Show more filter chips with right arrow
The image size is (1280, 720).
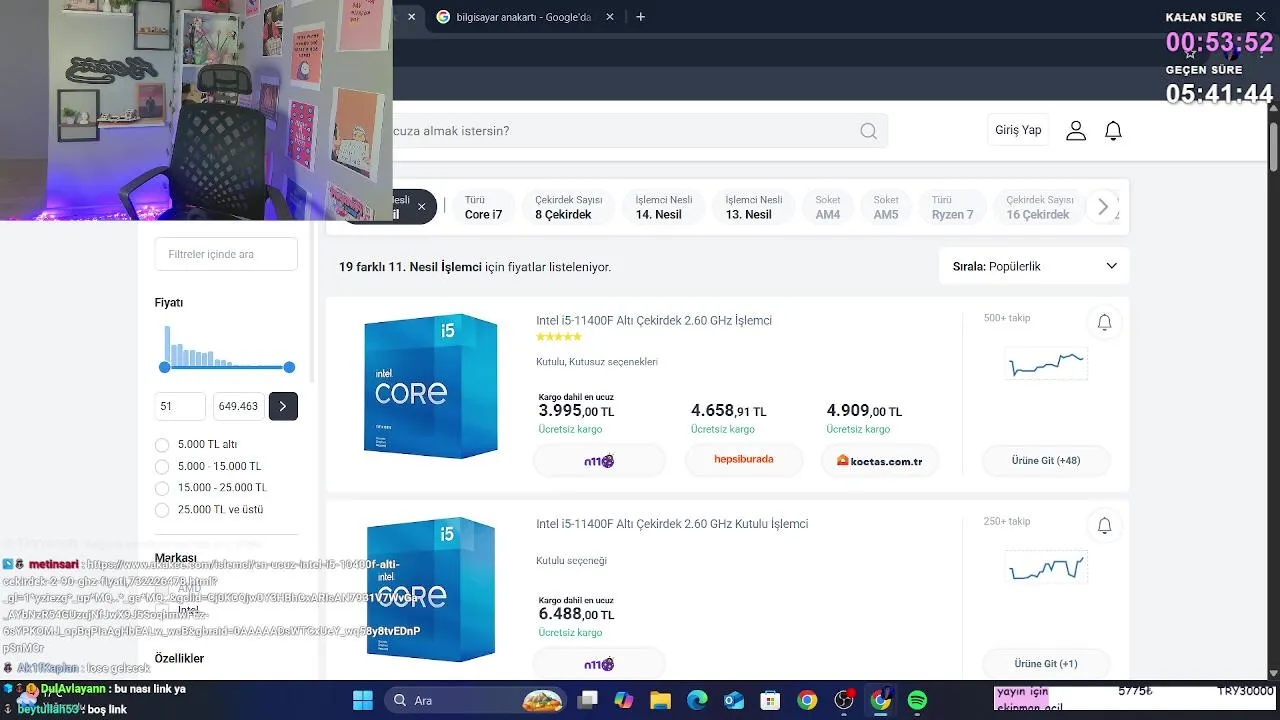click(1103, 207)
